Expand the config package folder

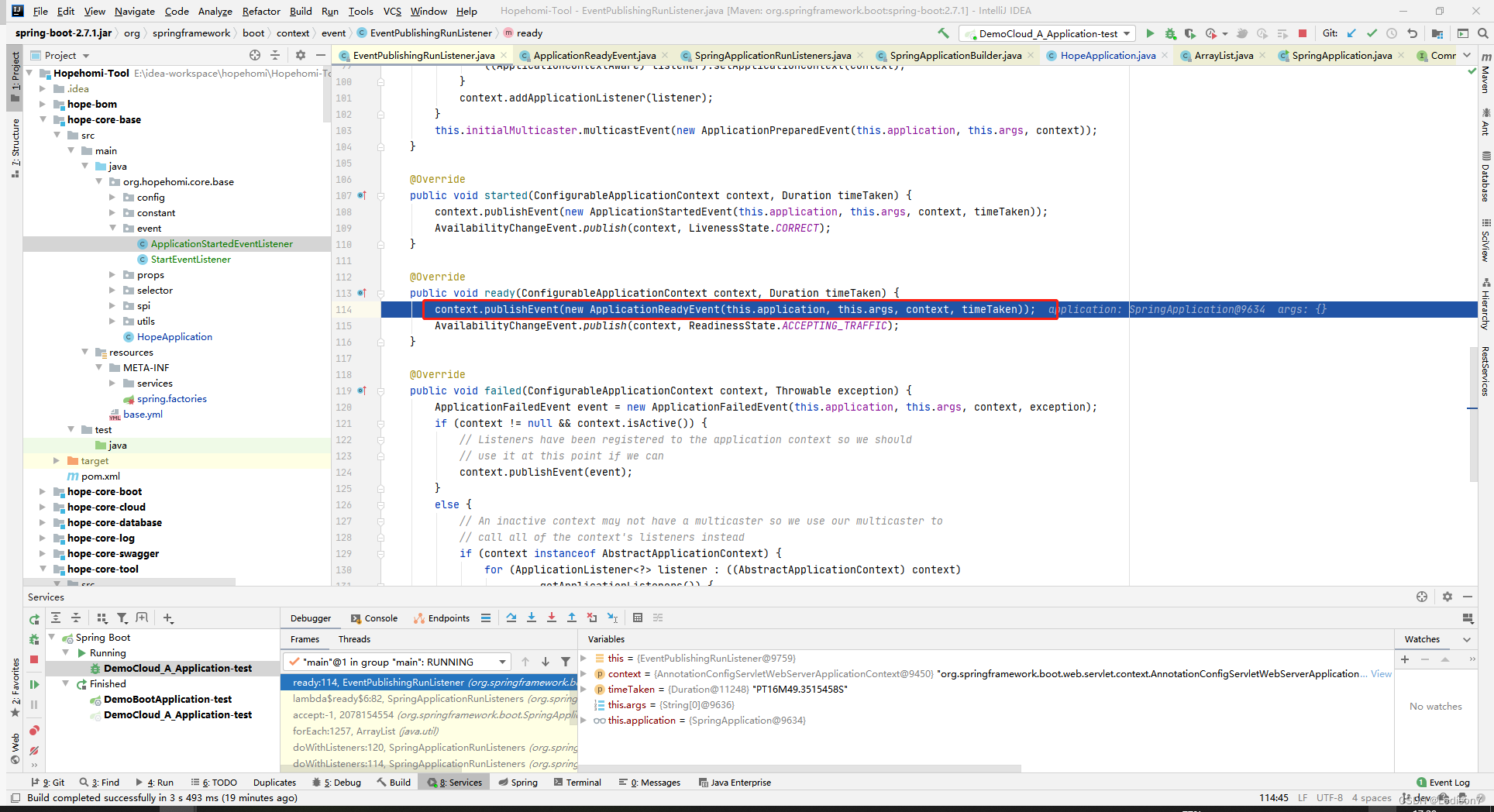(x=112, y=197)
